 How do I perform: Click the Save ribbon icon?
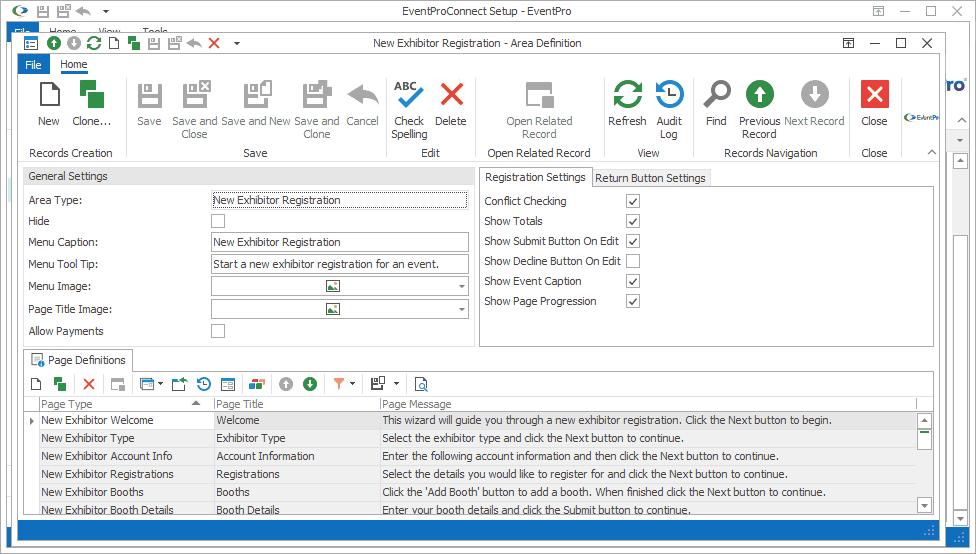[149, 95]
